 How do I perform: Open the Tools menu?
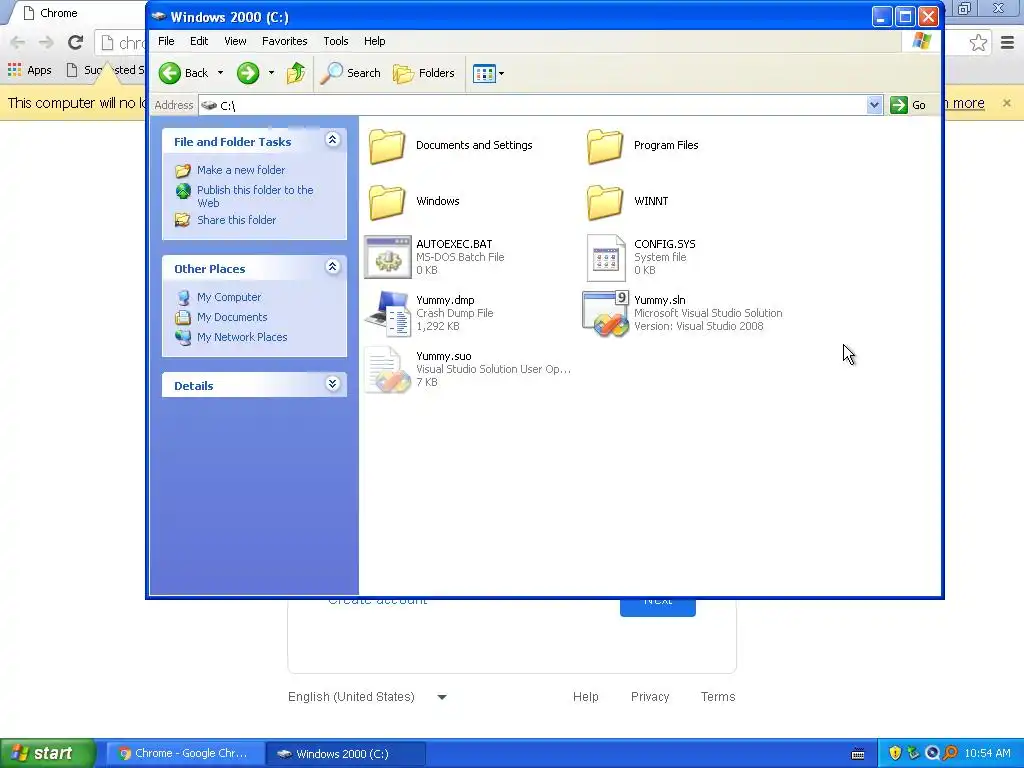click(x=336, y=41)
